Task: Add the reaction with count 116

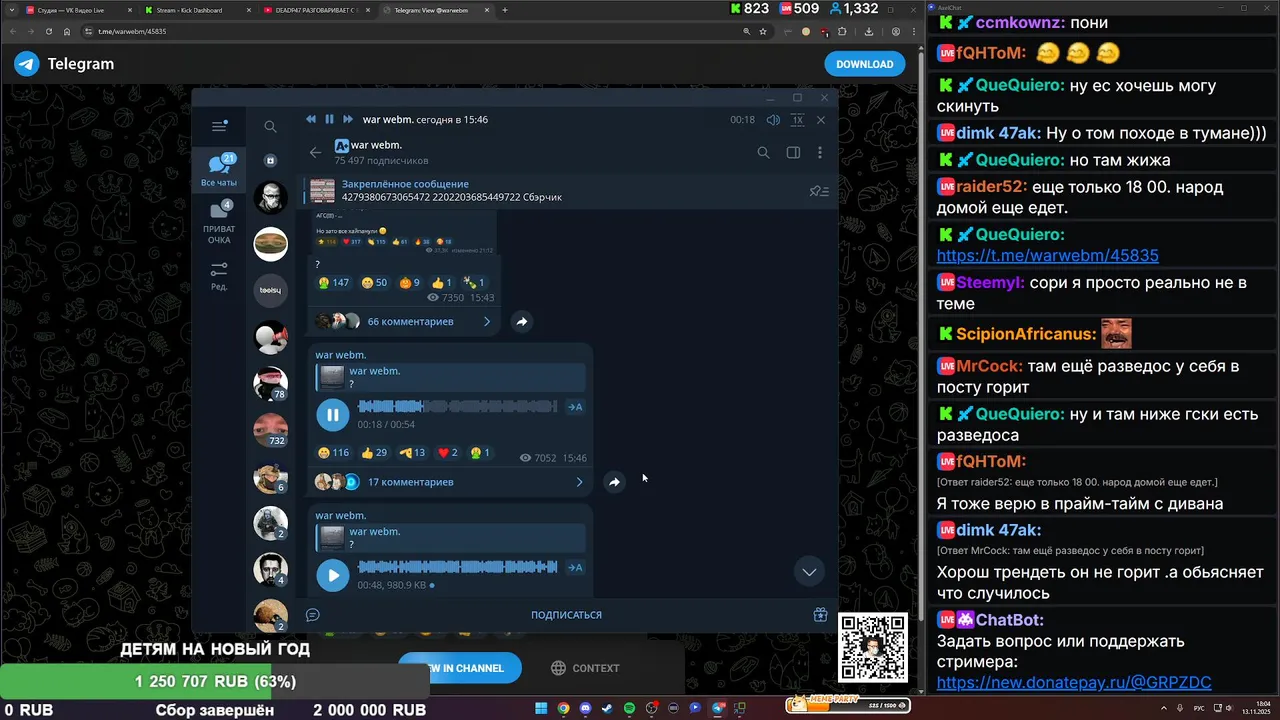Action: point(334,453)
